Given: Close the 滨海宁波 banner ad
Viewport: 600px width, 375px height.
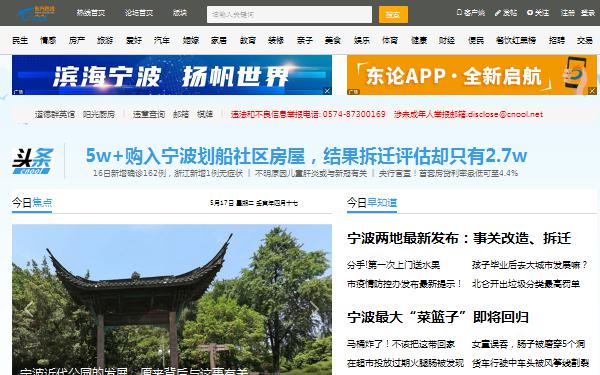Looking at the screenshot, I should tap(327, 91).
